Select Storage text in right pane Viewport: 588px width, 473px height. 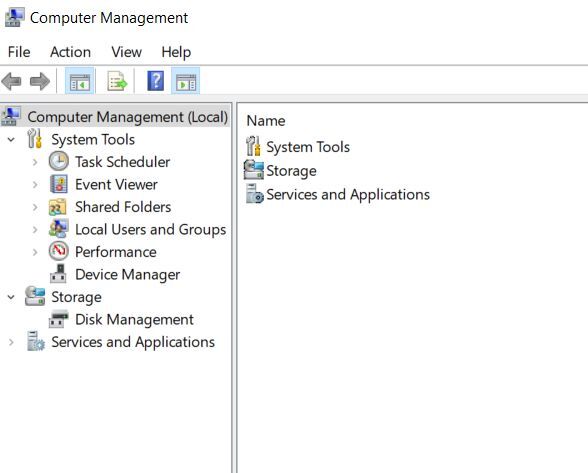click(291, 171)
